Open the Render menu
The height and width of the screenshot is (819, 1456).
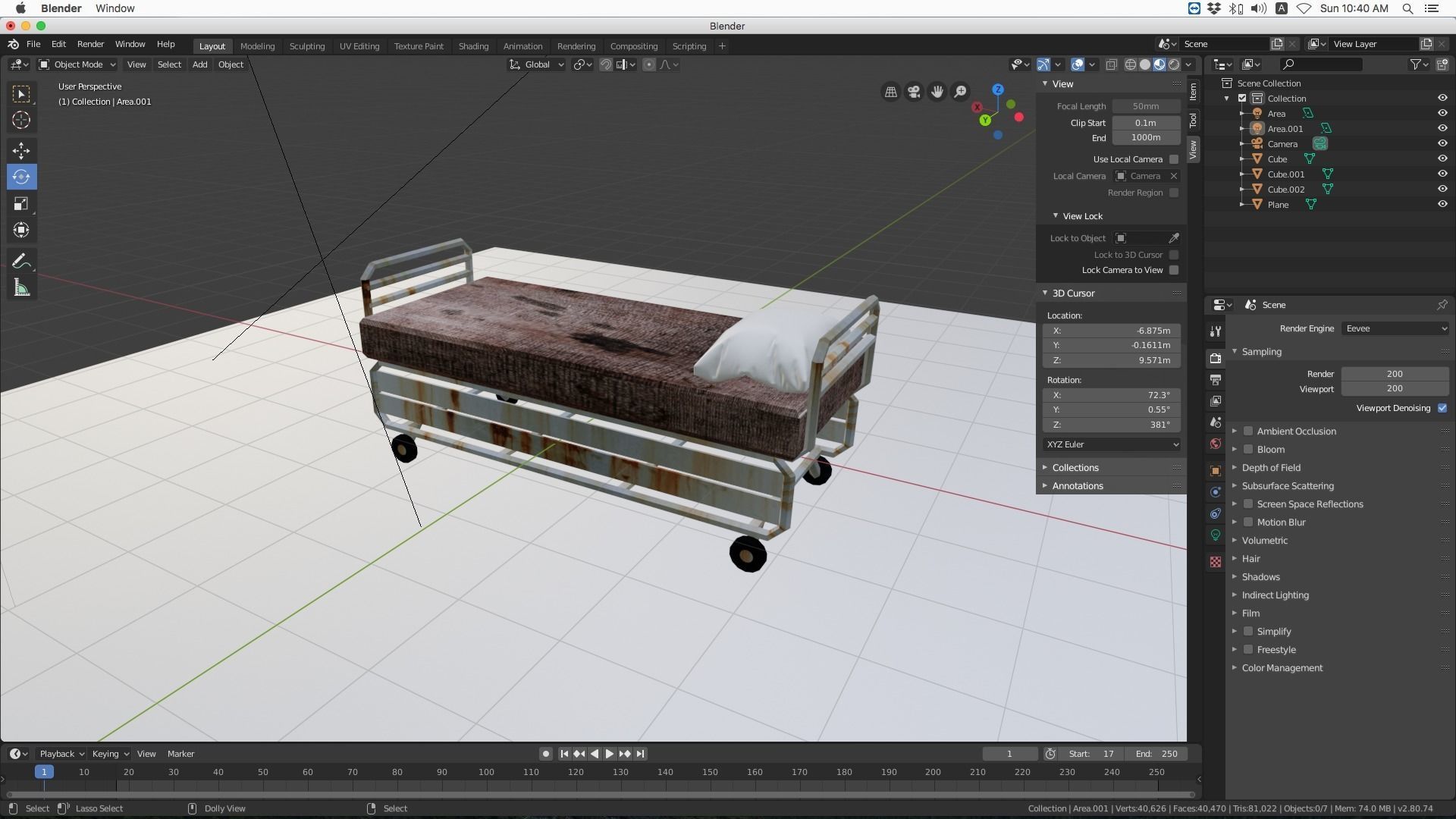90,44
